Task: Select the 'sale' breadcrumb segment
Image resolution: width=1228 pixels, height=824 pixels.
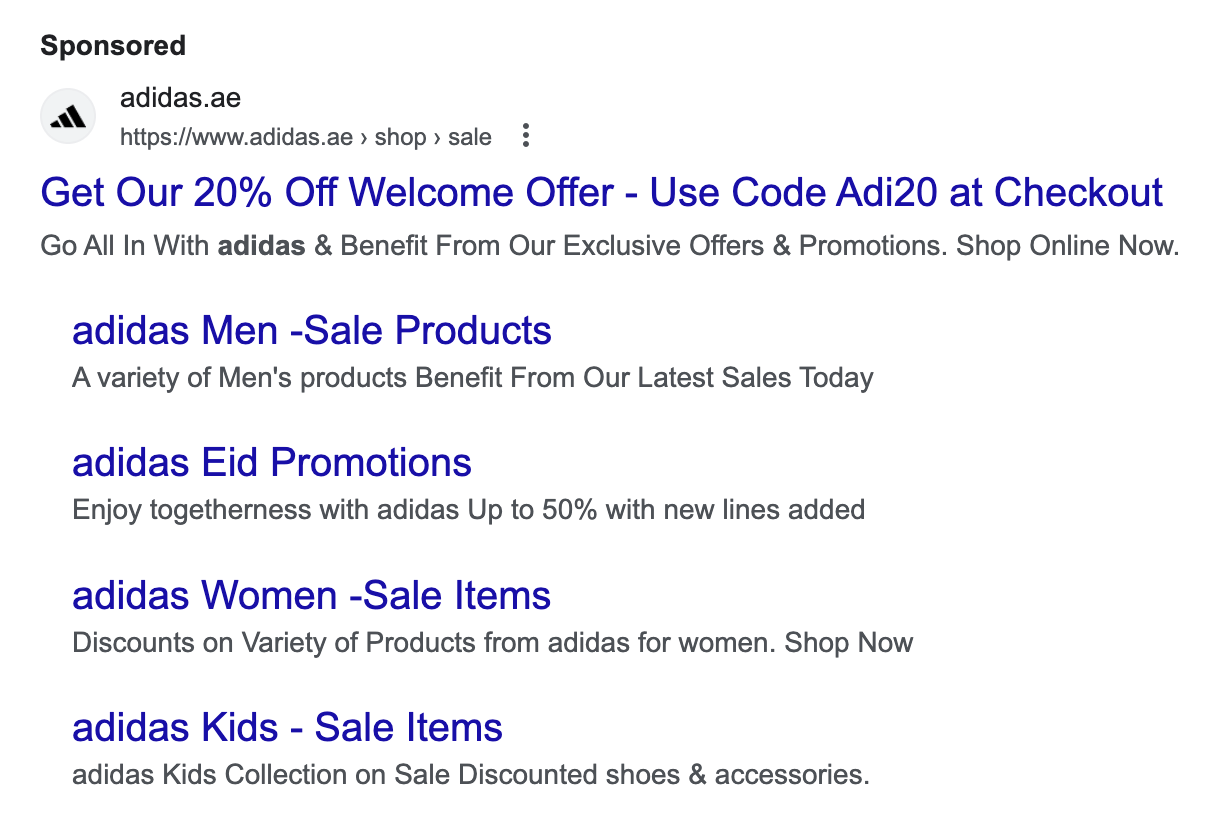Action: [x=469, y=137]
